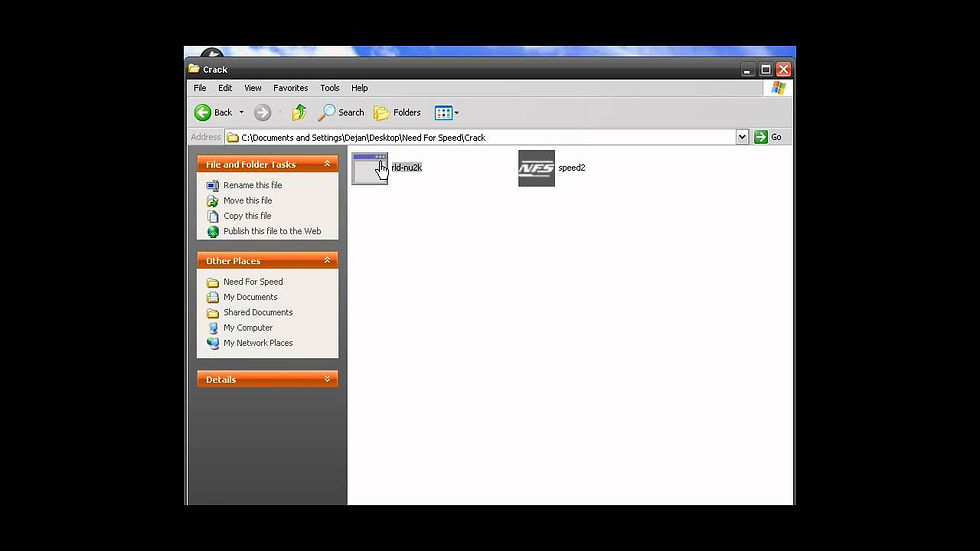Select the speed2 NFS icon

tap(536, 168)
